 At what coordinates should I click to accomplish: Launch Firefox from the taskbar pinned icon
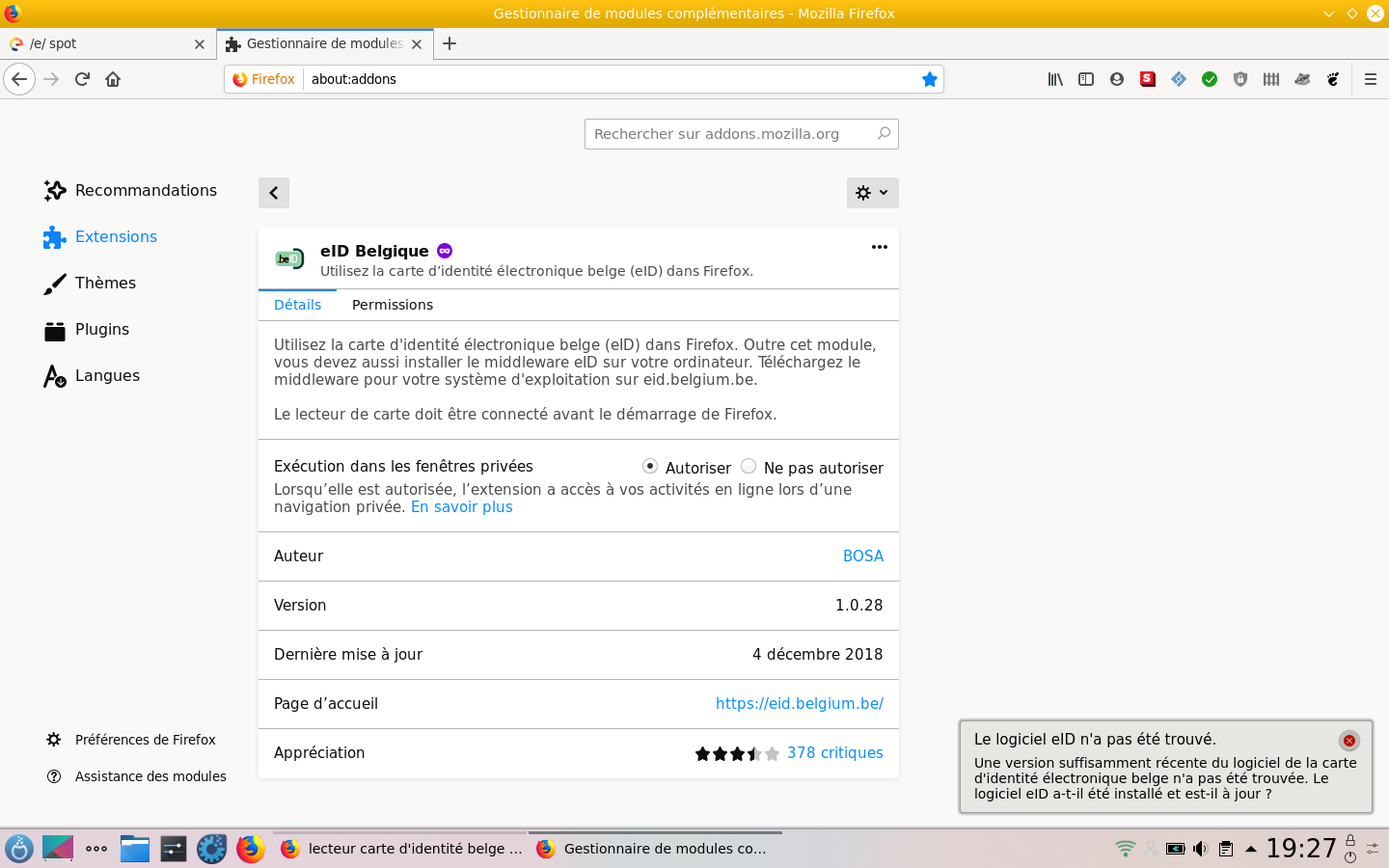coord(251,849)
